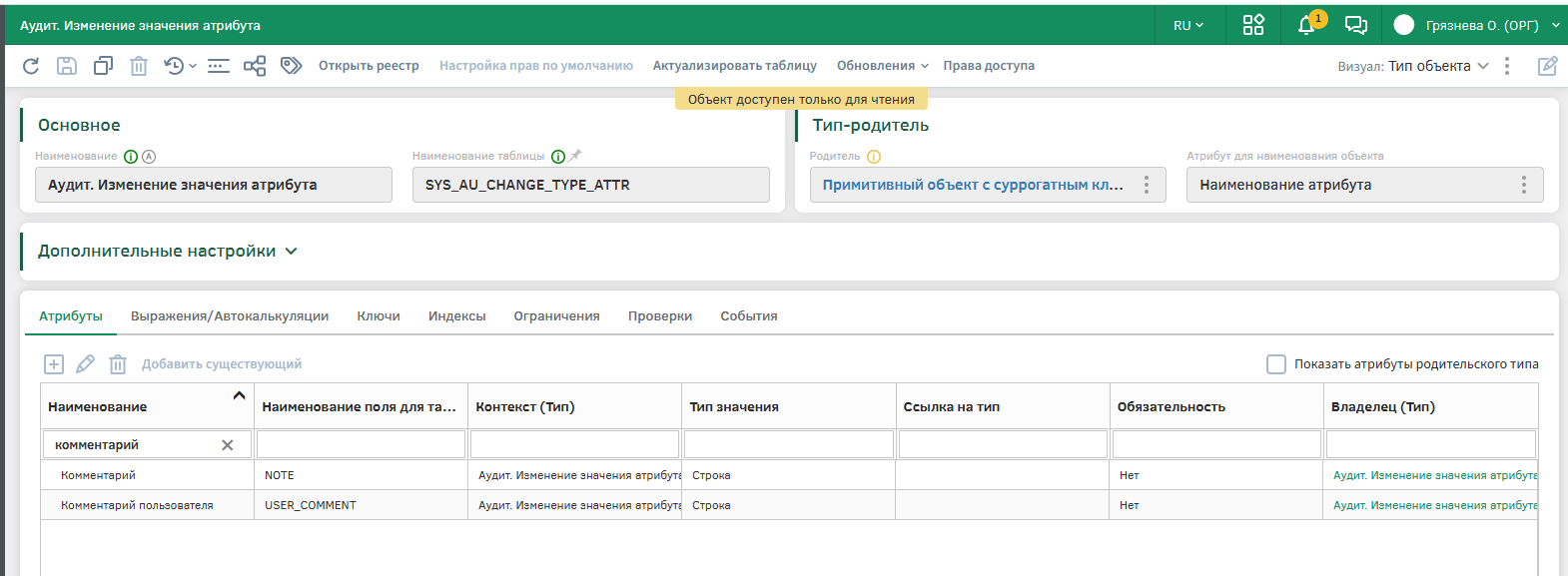Click the hierarchy diagram icon in toolbar
This screenshot has width=1568, height=576.
[255, 66]
